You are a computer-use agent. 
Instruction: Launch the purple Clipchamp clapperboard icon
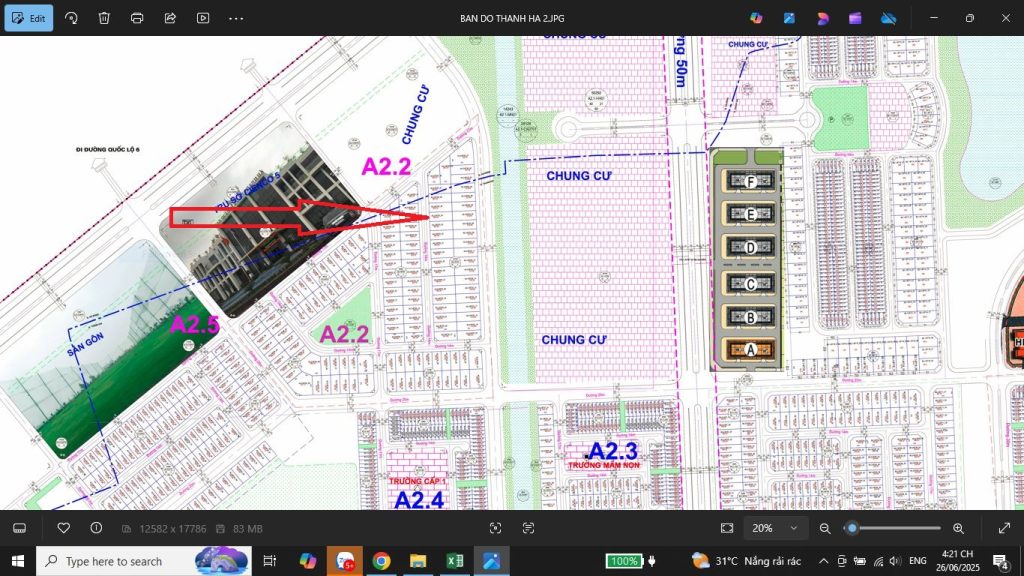(x=856, y=18)
